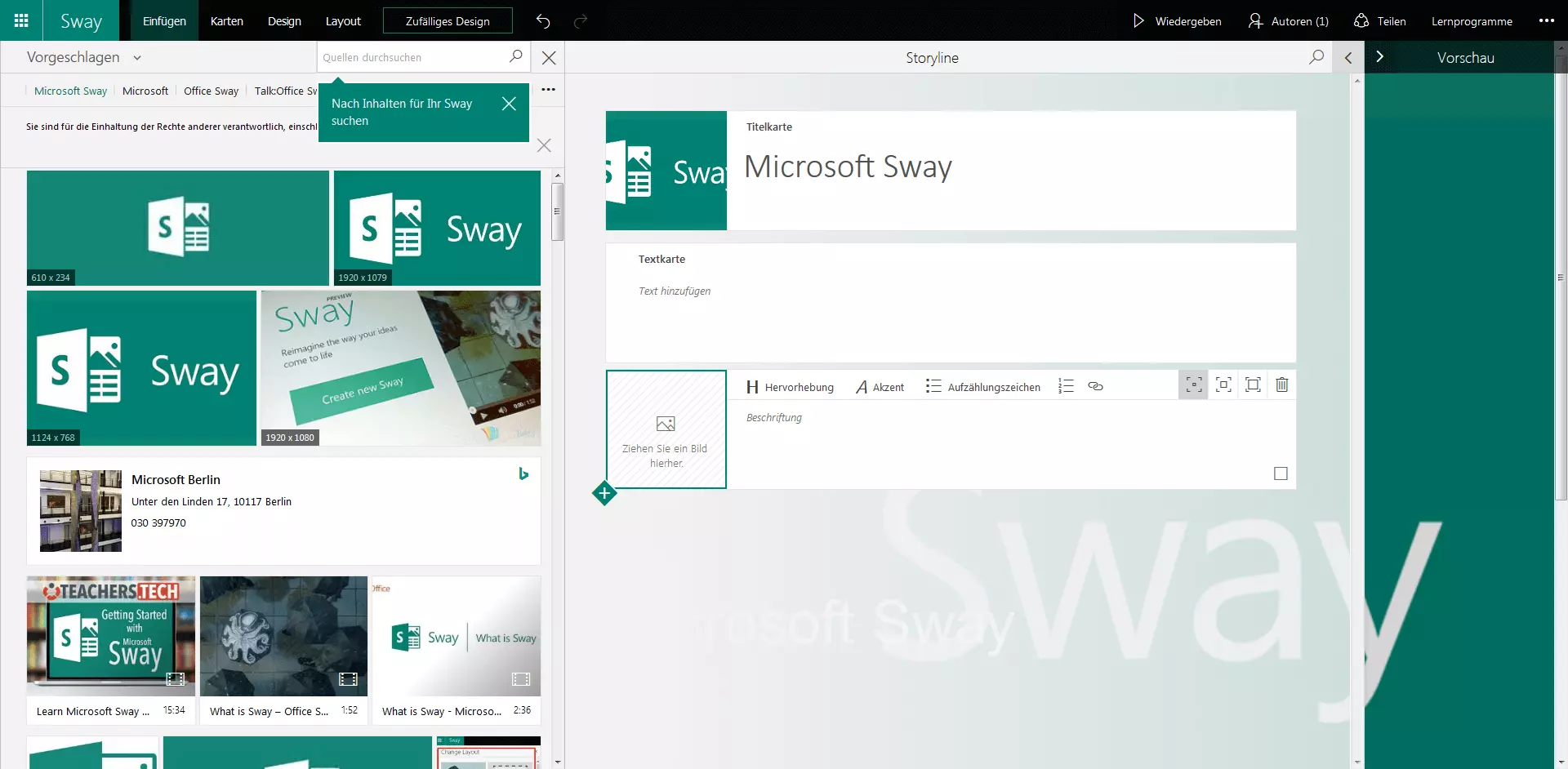Insert a link using the link icon

[x=1095, y=386]
